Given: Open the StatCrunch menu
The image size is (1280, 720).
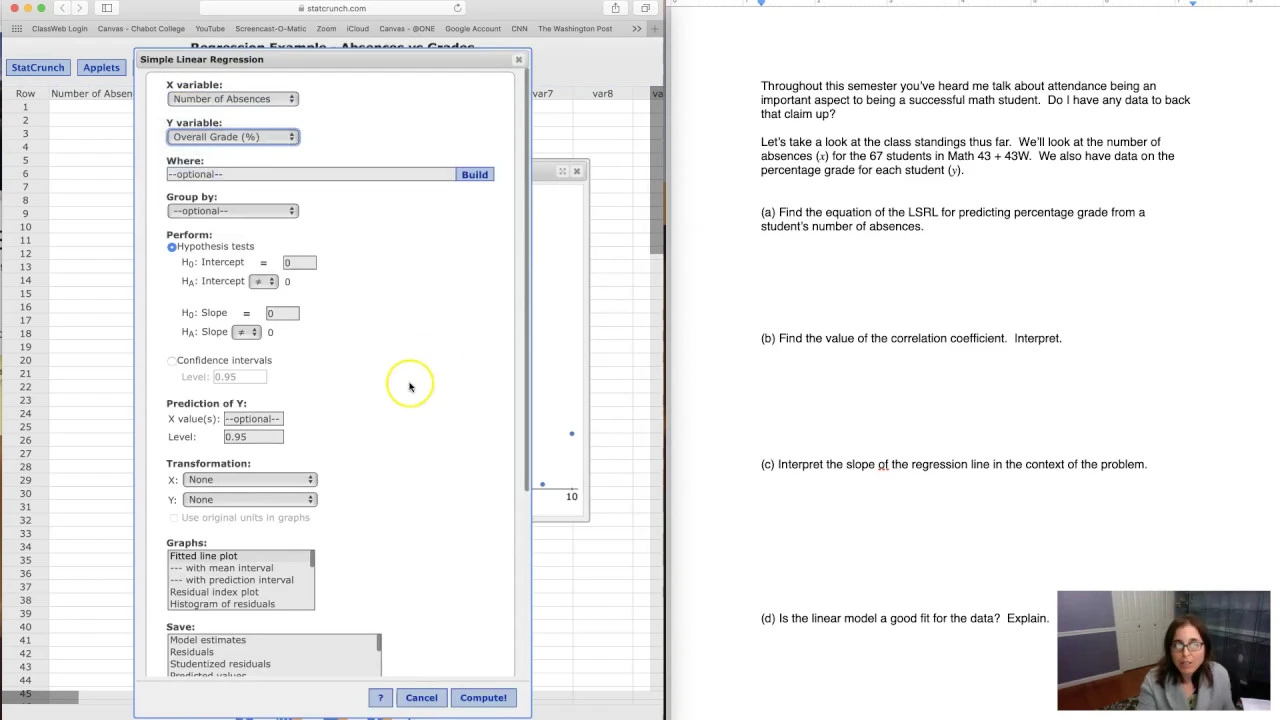Looking at the screenshot, I should click(38, 68).
